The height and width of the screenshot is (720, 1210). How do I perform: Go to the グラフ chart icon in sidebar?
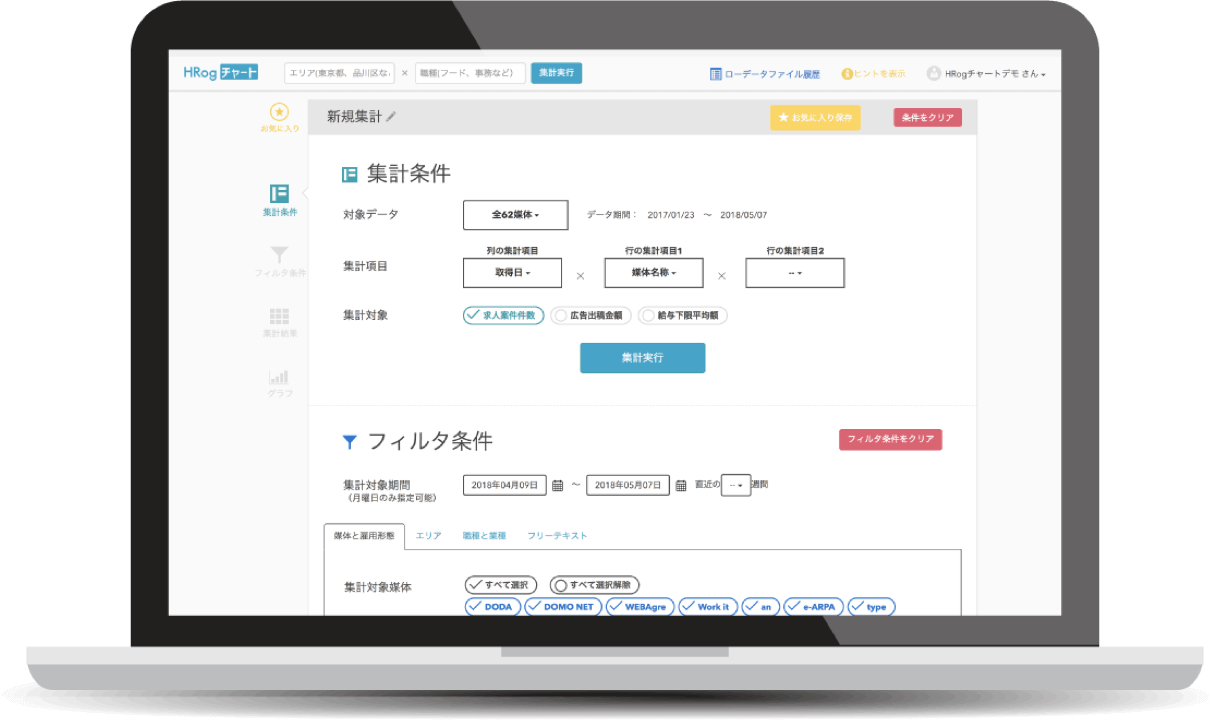279,378
